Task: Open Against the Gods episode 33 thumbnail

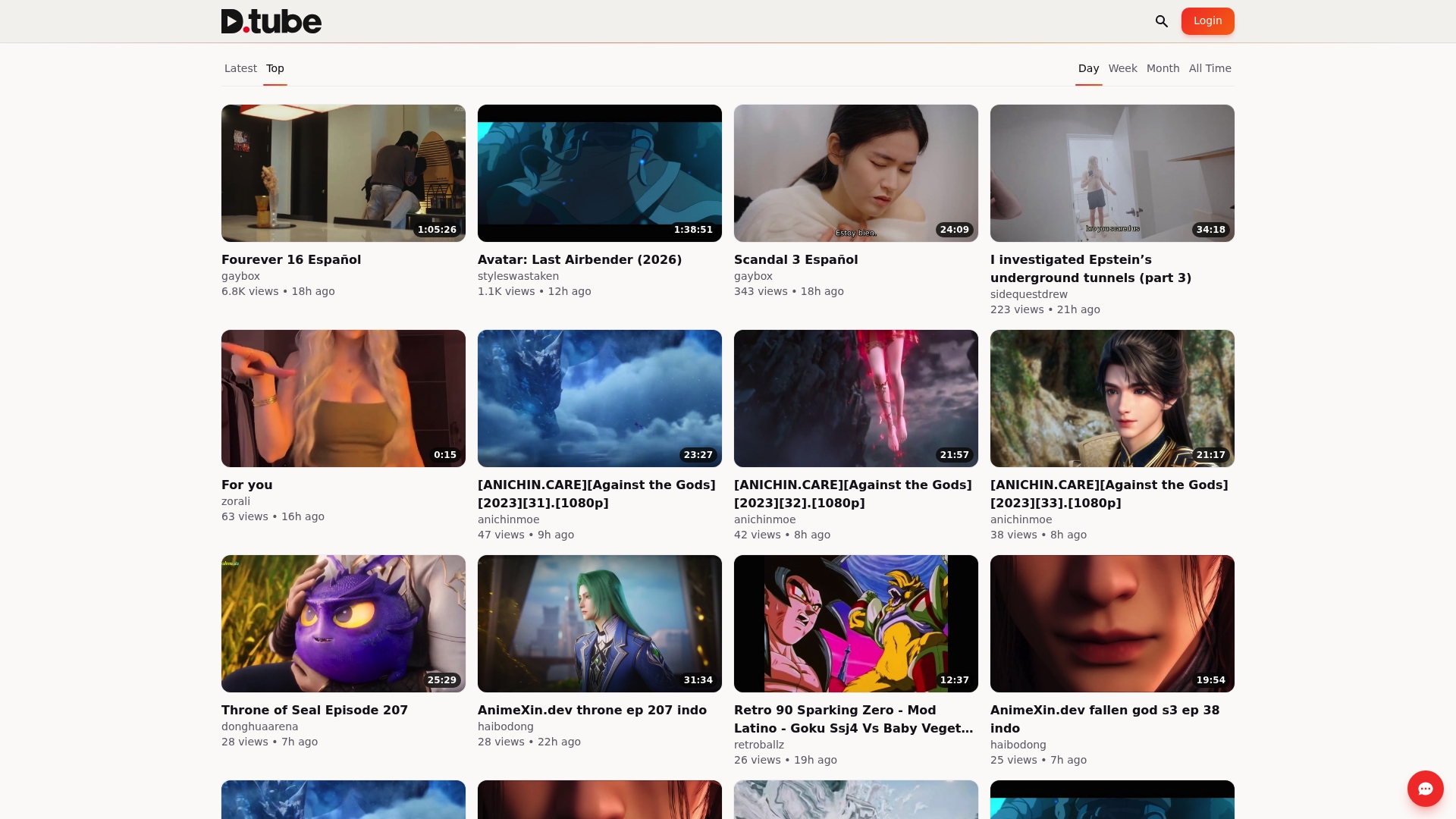Action: 1112,398
